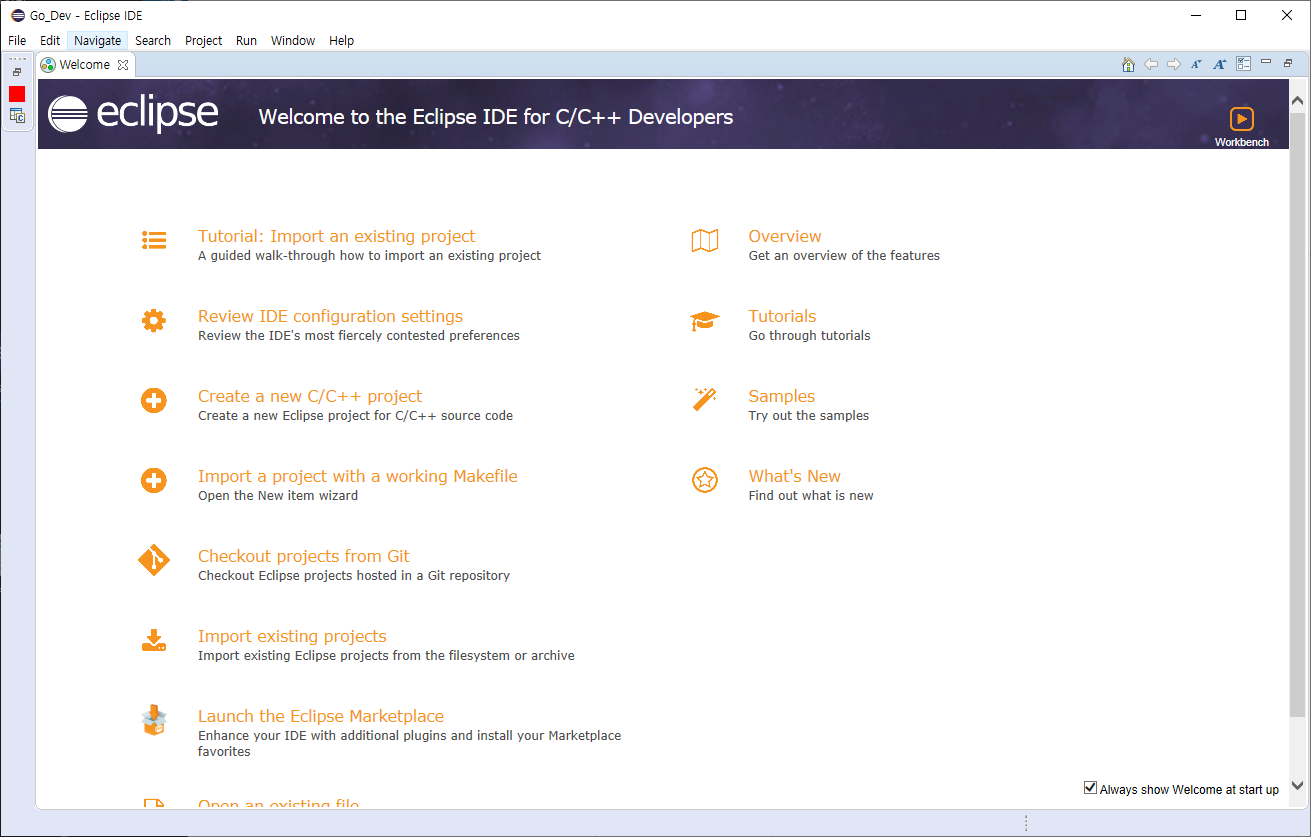Image resolution: width=1311 pixels, height=837 pixels.
Task: Open the What's New link
Action: coord(795,476)
